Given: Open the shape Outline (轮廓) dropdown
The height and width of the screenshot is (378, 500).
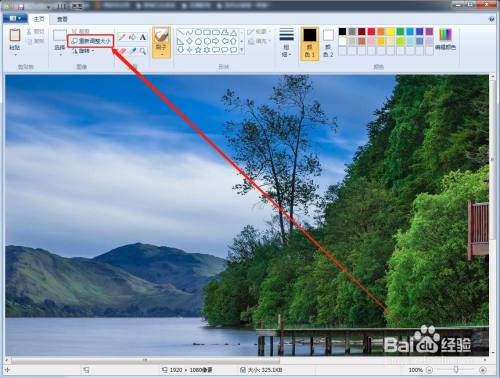Looking at the screenshot, I should pos(259,32).
